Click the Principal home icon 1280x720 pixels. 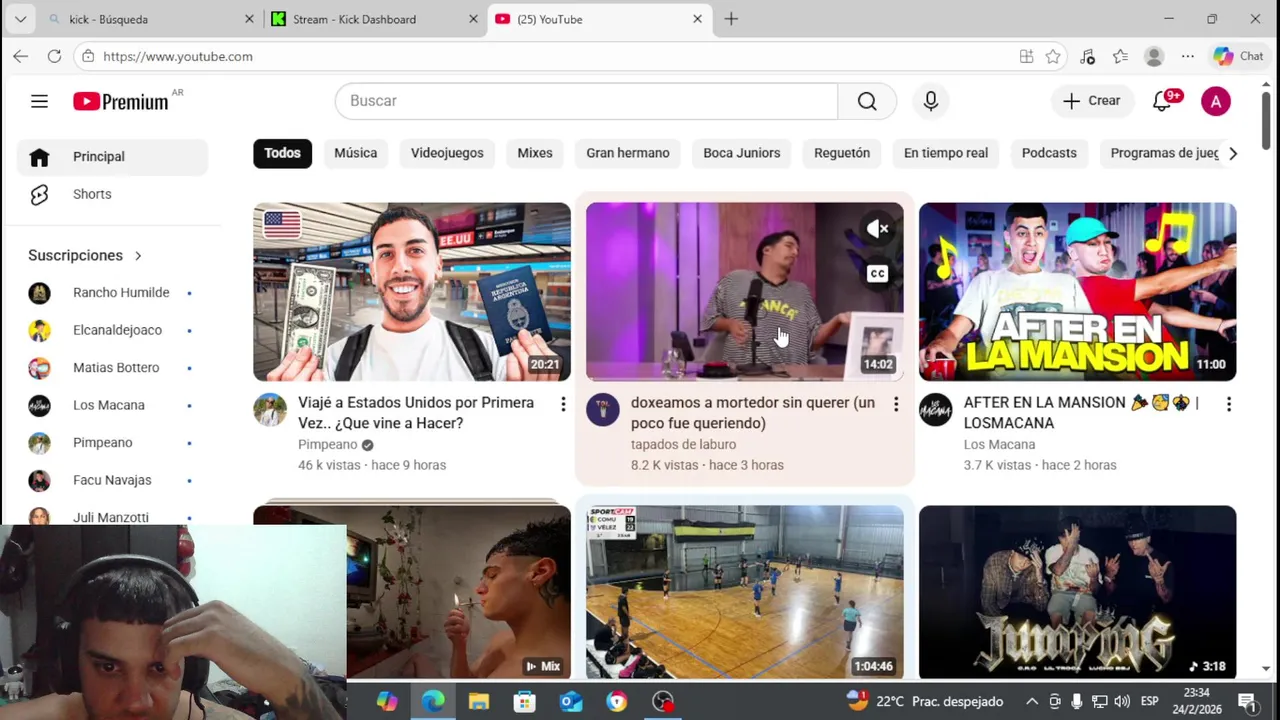(x=39, y=157)
